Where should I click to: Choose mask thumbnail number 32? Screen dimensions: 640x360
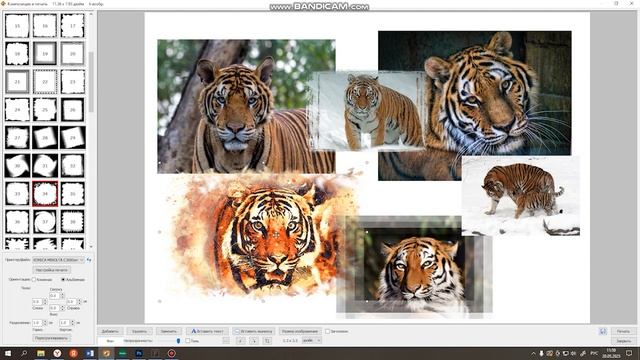coord(73,165)
